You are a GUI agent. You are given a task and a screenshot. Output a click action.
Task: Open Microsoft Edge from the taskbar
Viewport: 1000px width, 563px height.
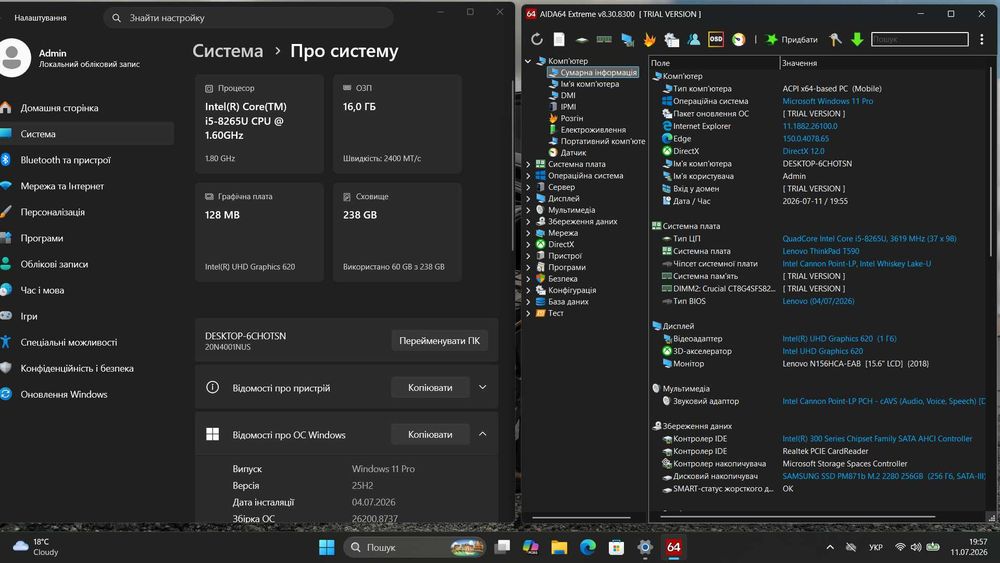(587, 547)
